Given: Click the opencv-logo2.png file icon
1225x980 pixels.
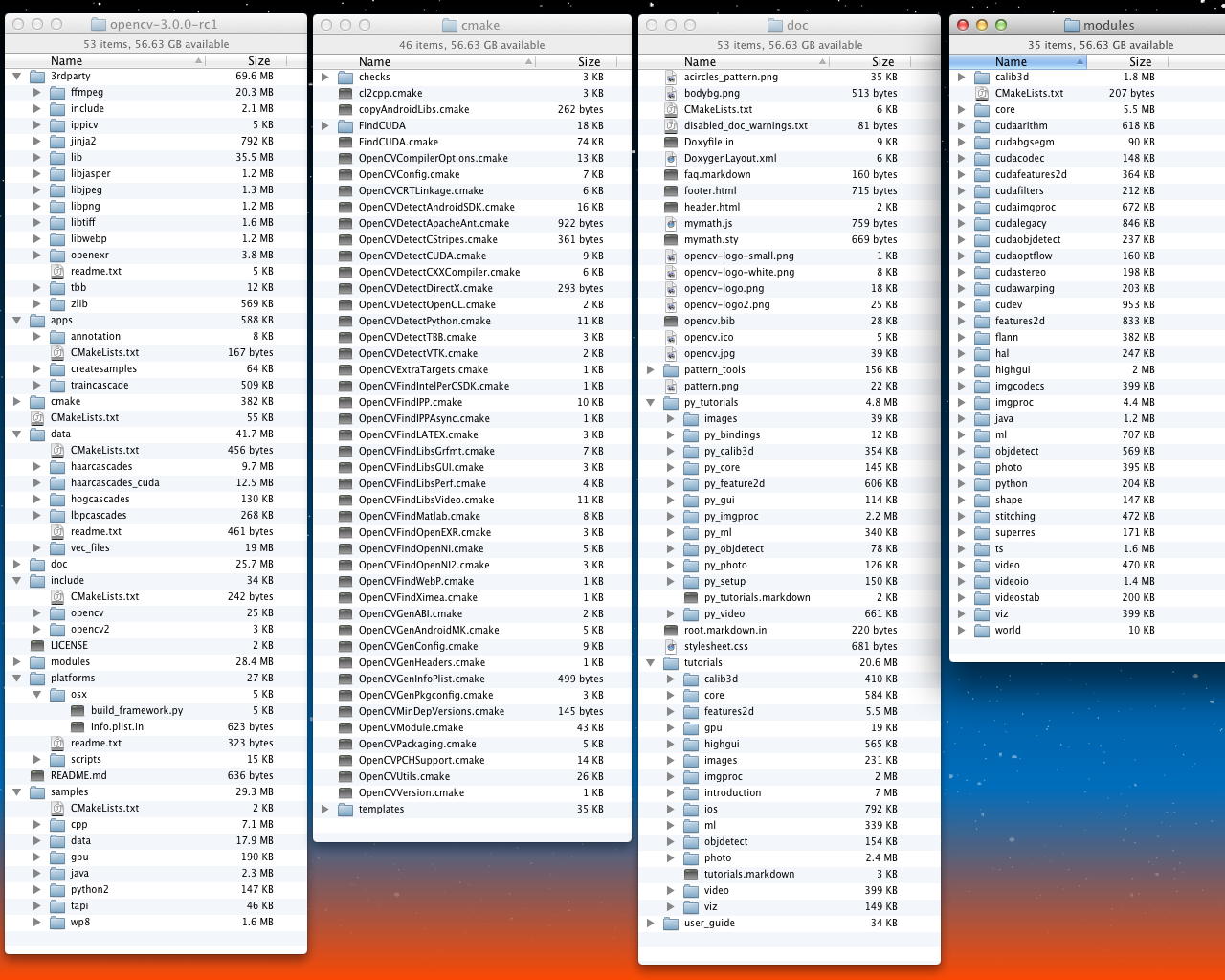Looking at the screenshot, I should click(x=671, y=305).
